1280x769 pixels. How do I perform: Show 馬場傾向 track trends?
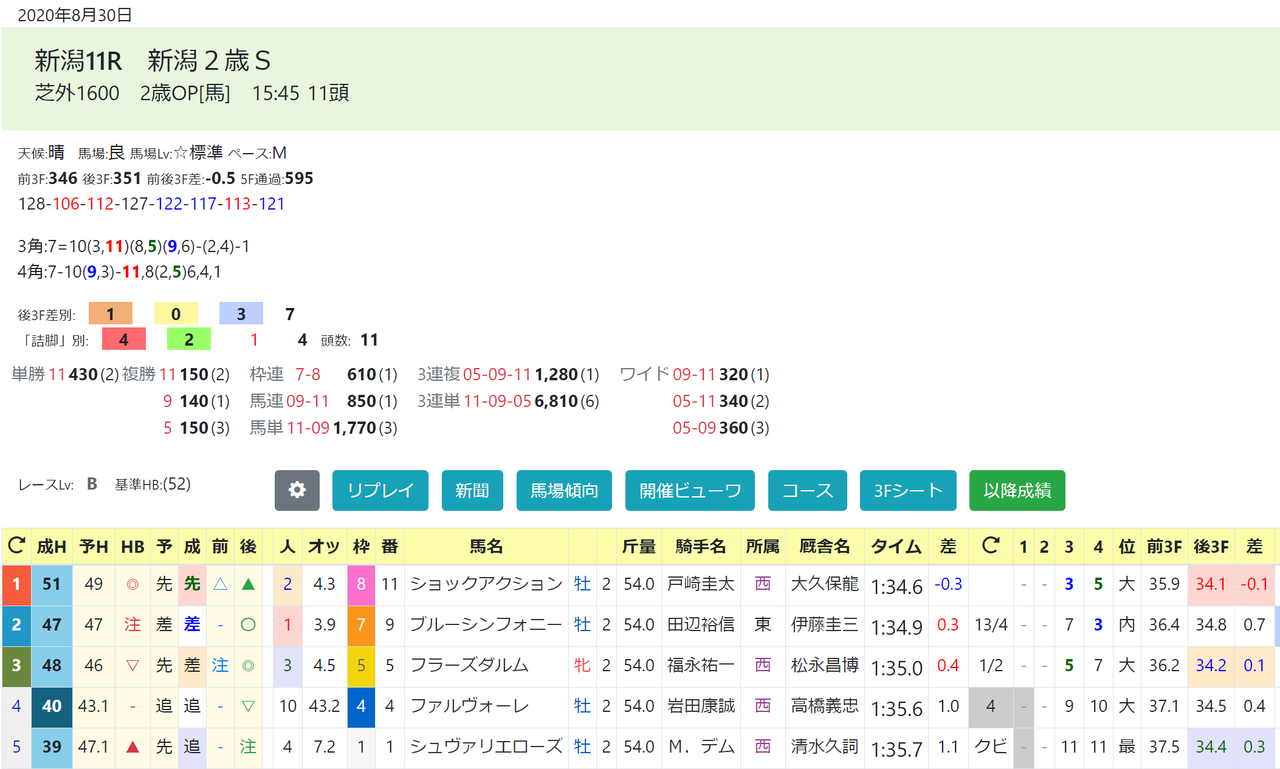(x=564, y=491)
